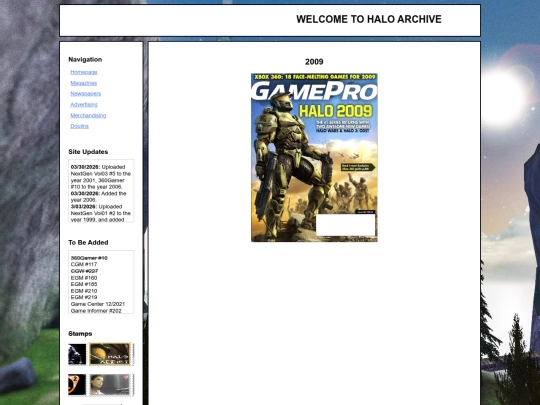Open the Merchandising link
The height and width of the screenshot is (405, 540).
pos(88,115)
